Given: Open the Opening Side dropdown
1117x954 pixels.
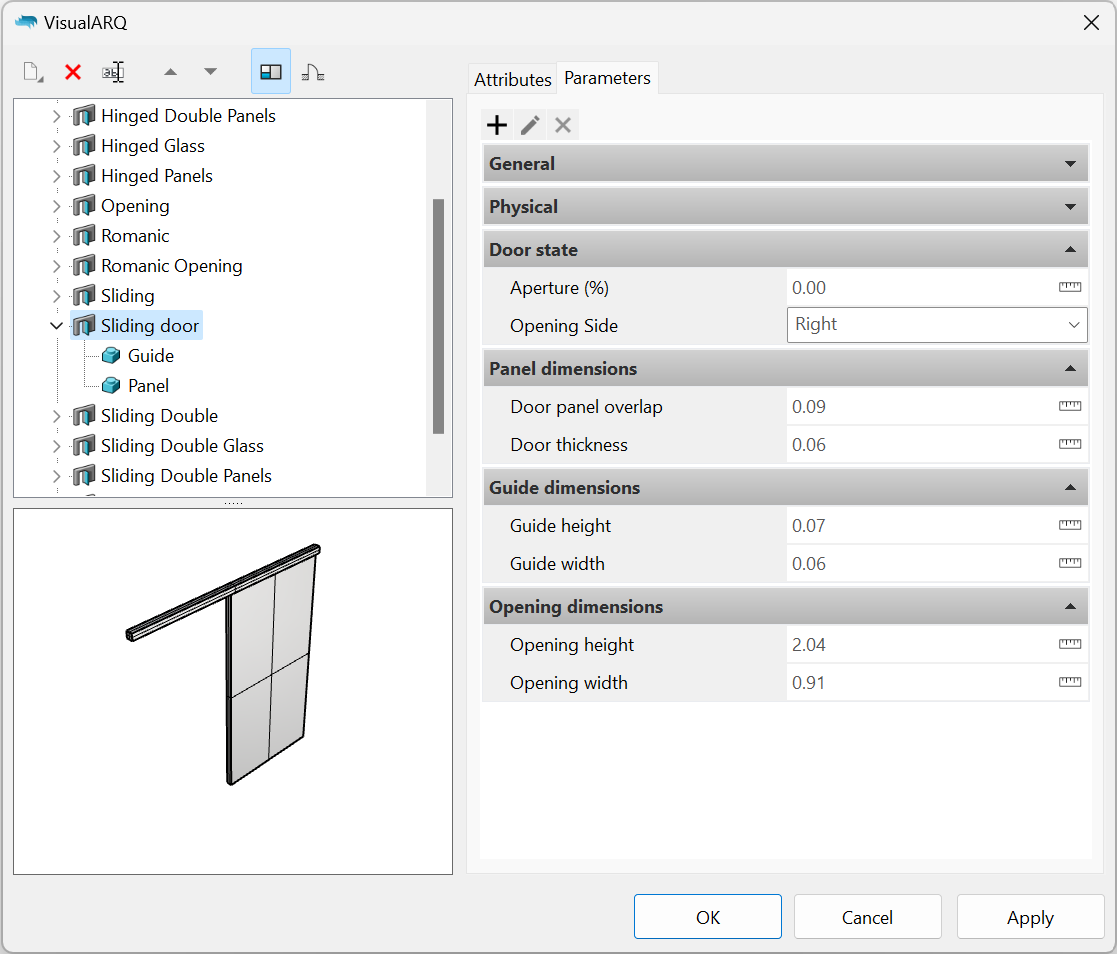Looking at the screenshot, I should point(937,325).
